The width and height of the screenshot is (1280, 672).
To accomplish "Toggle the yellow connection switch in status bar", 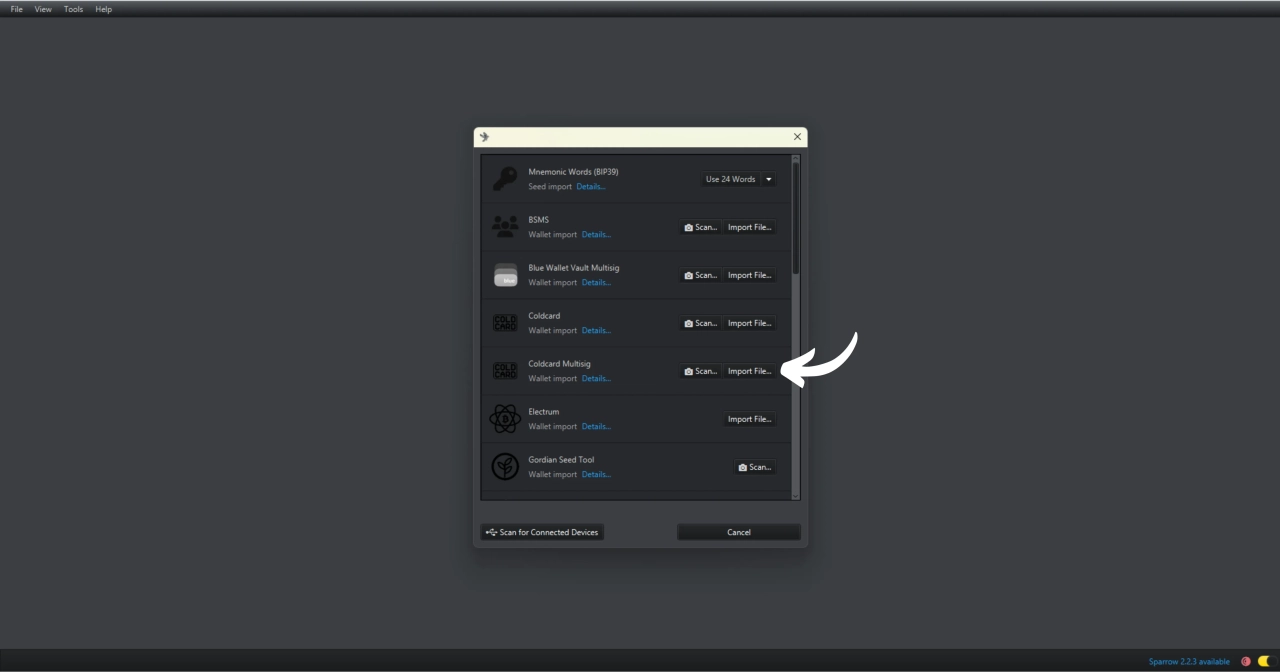I will [1266, 661].
